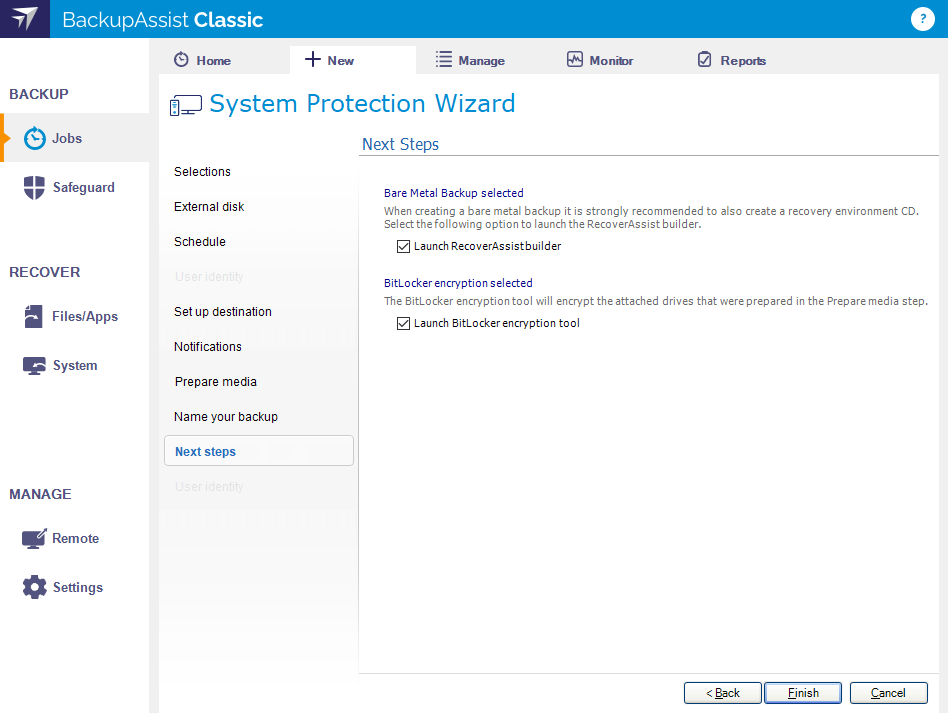Viewport: 948px width, 713px height.
Task: Uncheck Launch RecoverAssist builder checkbox
Action: (403, 246)
